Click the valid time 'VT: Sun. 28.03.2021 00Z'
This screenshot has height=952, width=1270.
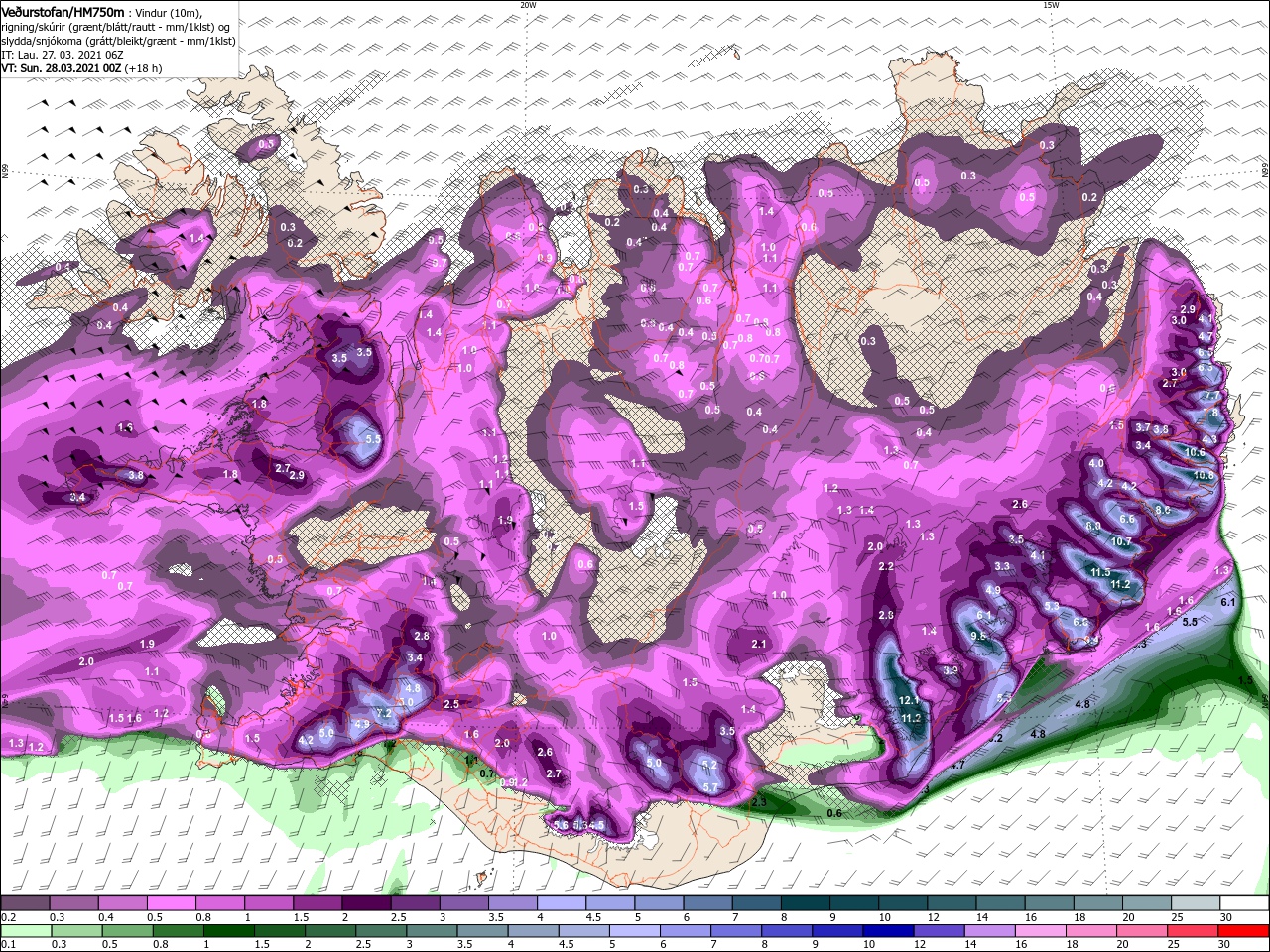(x=62, y=68)
